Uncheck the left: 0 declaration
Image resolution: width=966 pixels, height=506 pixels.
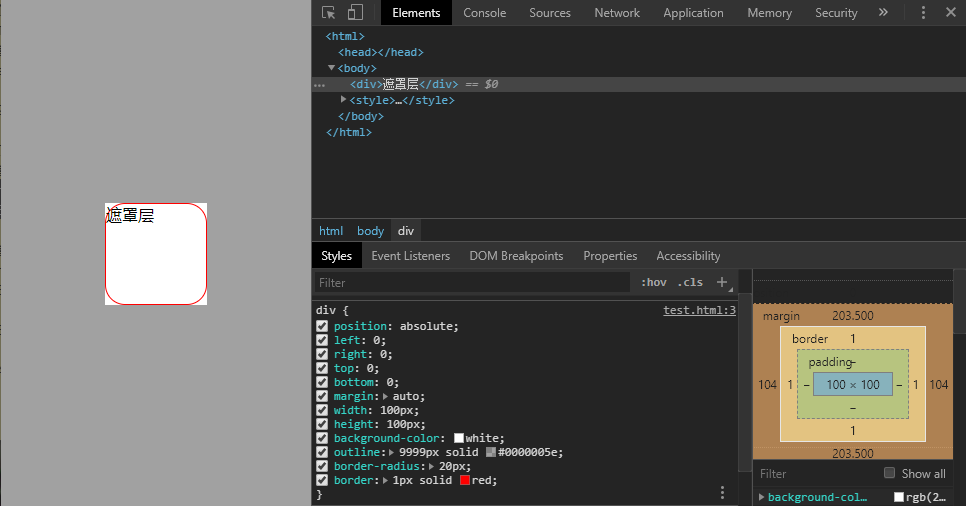(x=322, y=340)
